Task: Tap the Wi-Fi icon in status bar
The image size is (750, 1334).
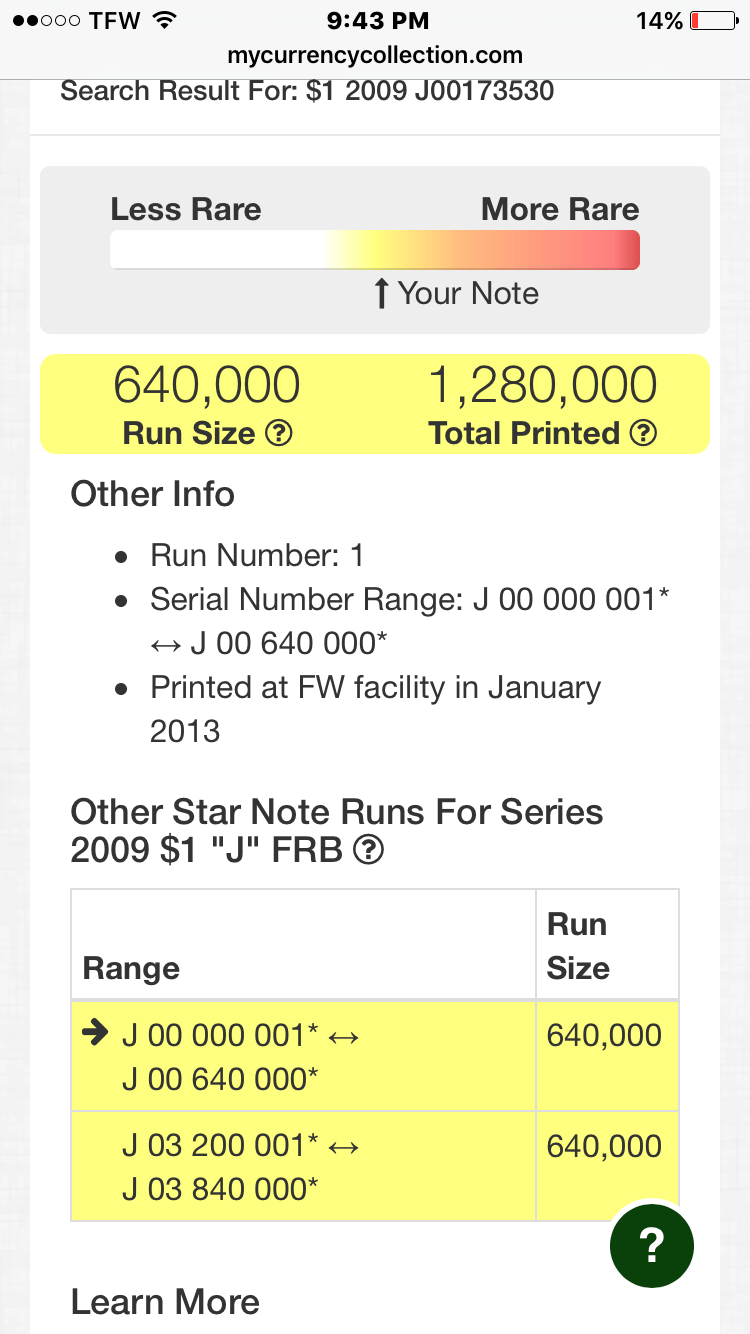Action: (x=166, y=21)
